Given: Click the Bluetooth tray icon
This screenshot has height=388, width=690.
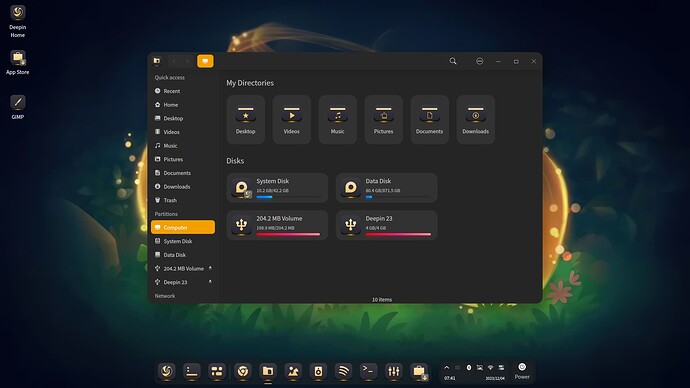Looking at the screenshot, I should (x=469, y=367).
